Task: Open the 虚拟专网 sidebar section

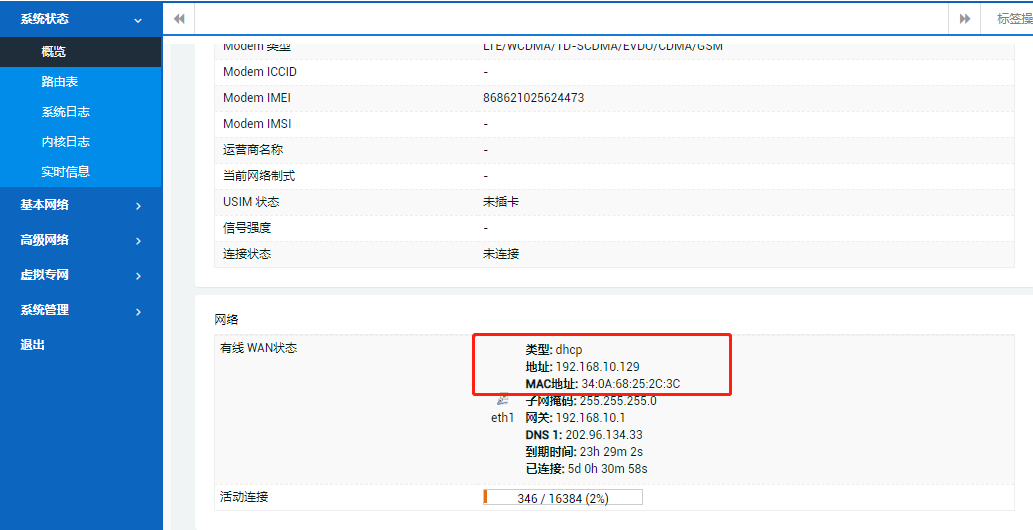Action: pos(45,275)
